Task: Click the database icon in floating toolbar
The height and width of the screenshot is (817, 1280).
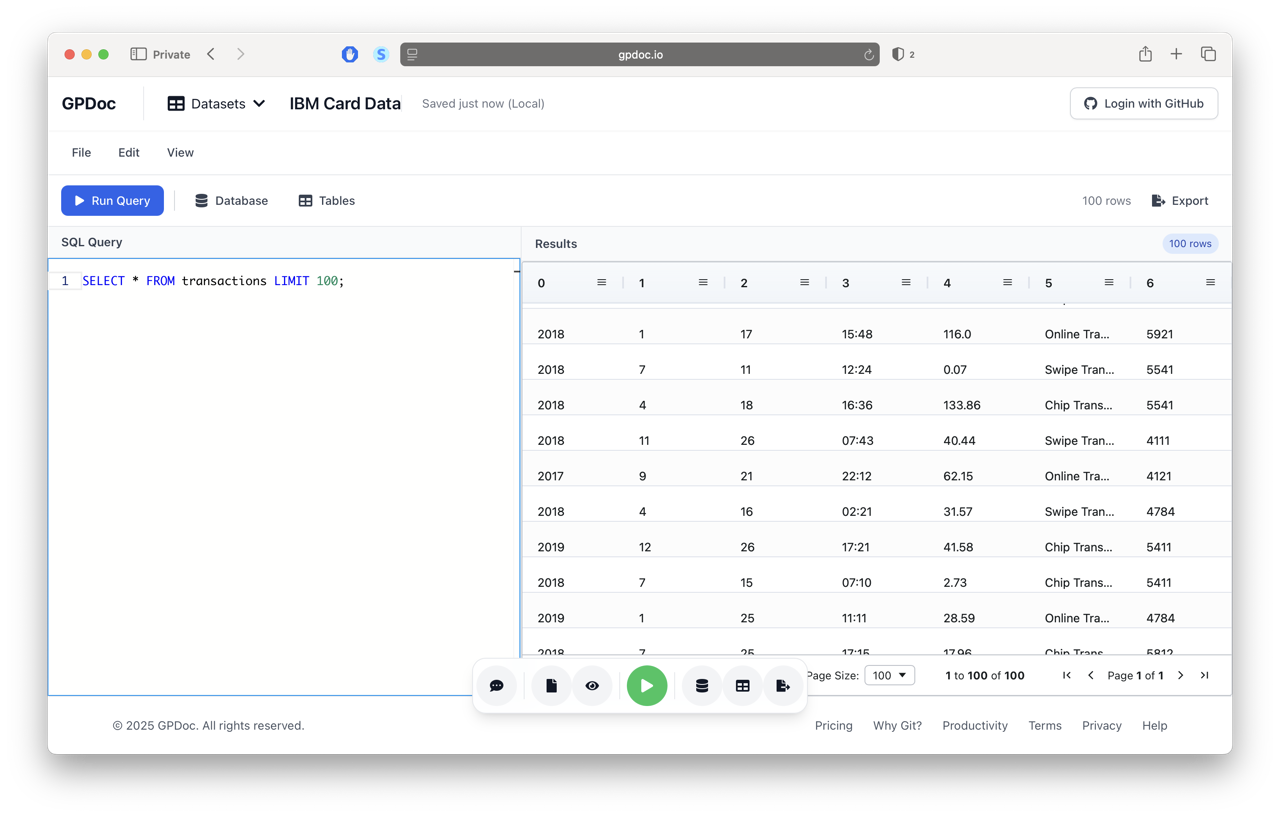Action: [702, 686]
